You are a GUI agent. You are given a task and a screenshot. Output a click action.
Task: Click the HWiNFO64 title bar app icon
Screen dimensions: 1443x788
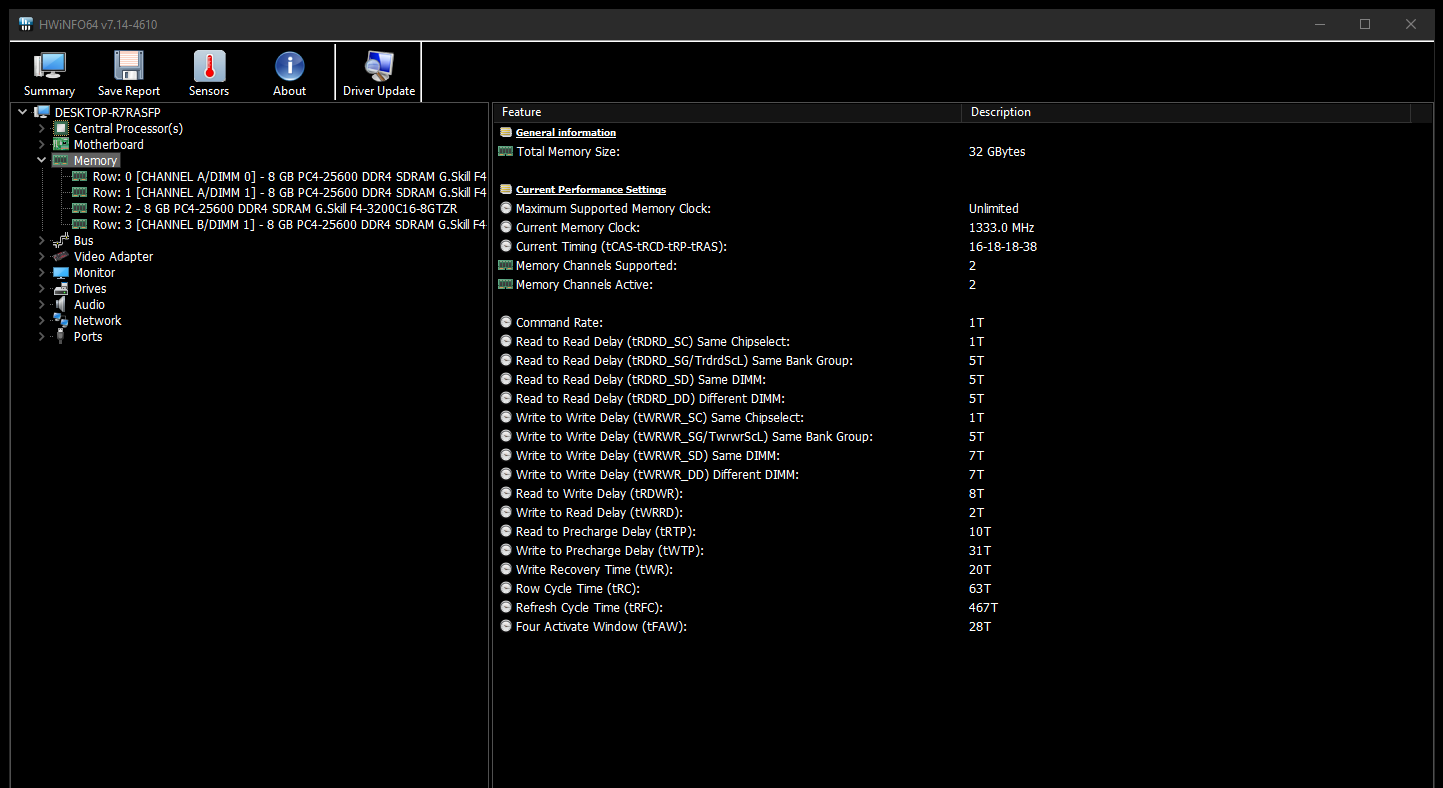pos(26,24)
